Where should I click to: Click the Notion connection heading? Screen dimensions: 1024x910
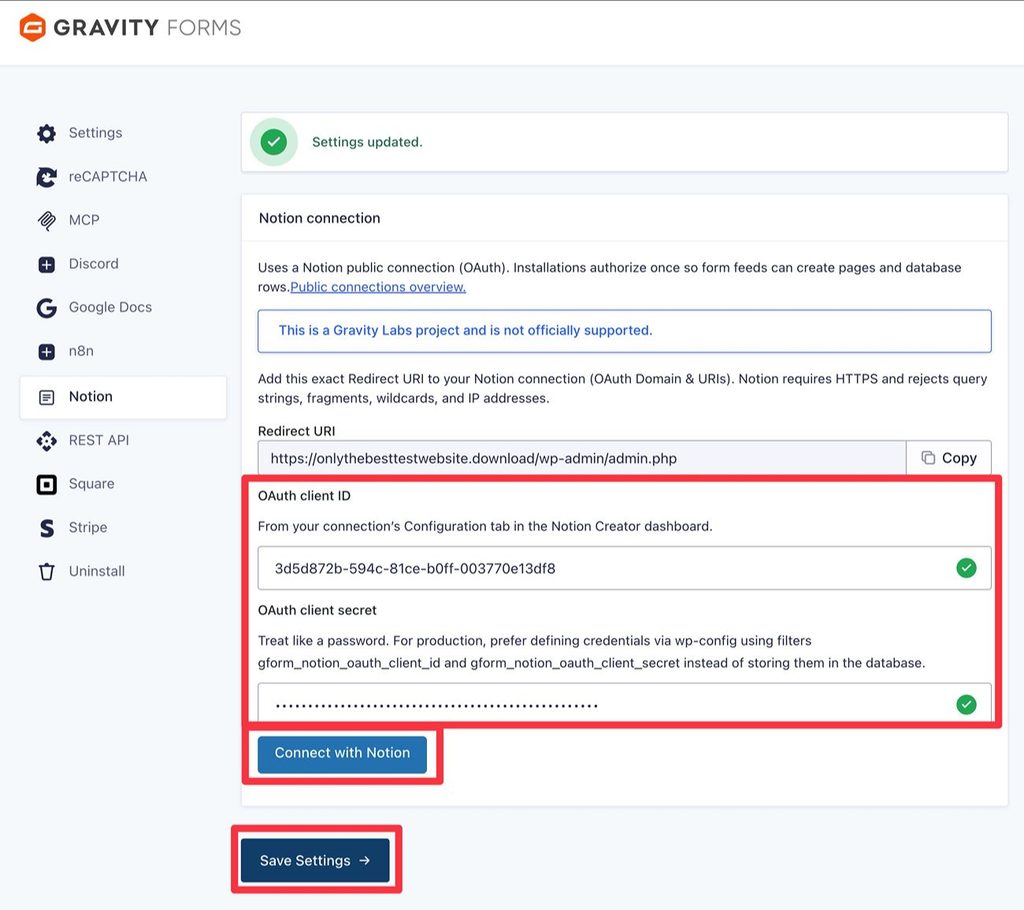click(319, 218)
